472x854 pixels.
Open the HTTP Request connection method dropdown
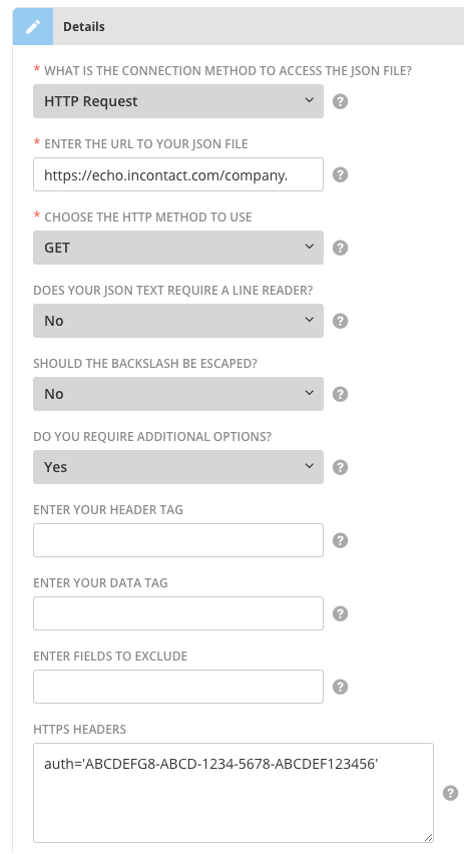coord(178,101)
